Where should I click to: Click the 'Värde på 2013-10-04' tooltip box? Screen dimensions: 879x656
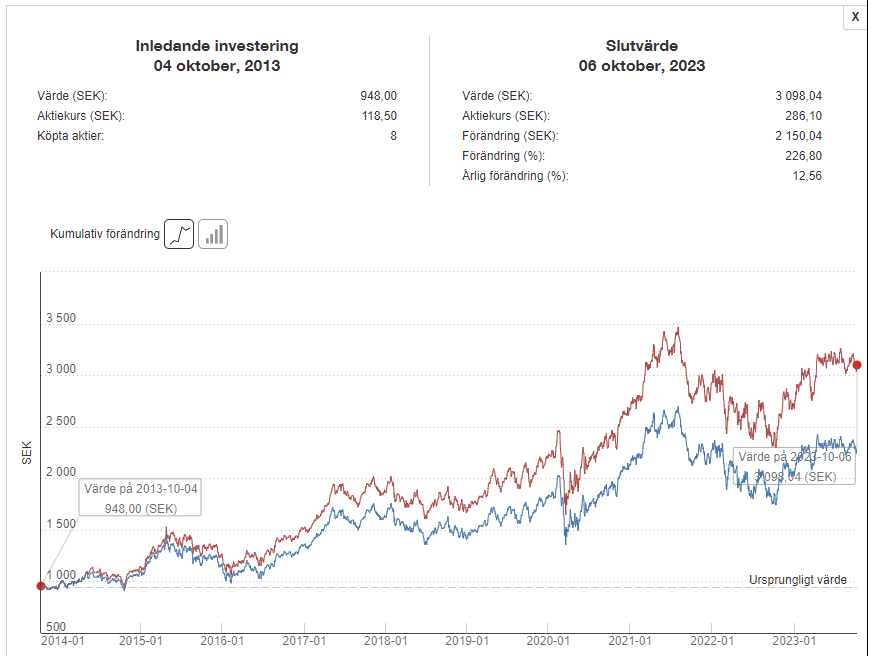coord(140,497)
